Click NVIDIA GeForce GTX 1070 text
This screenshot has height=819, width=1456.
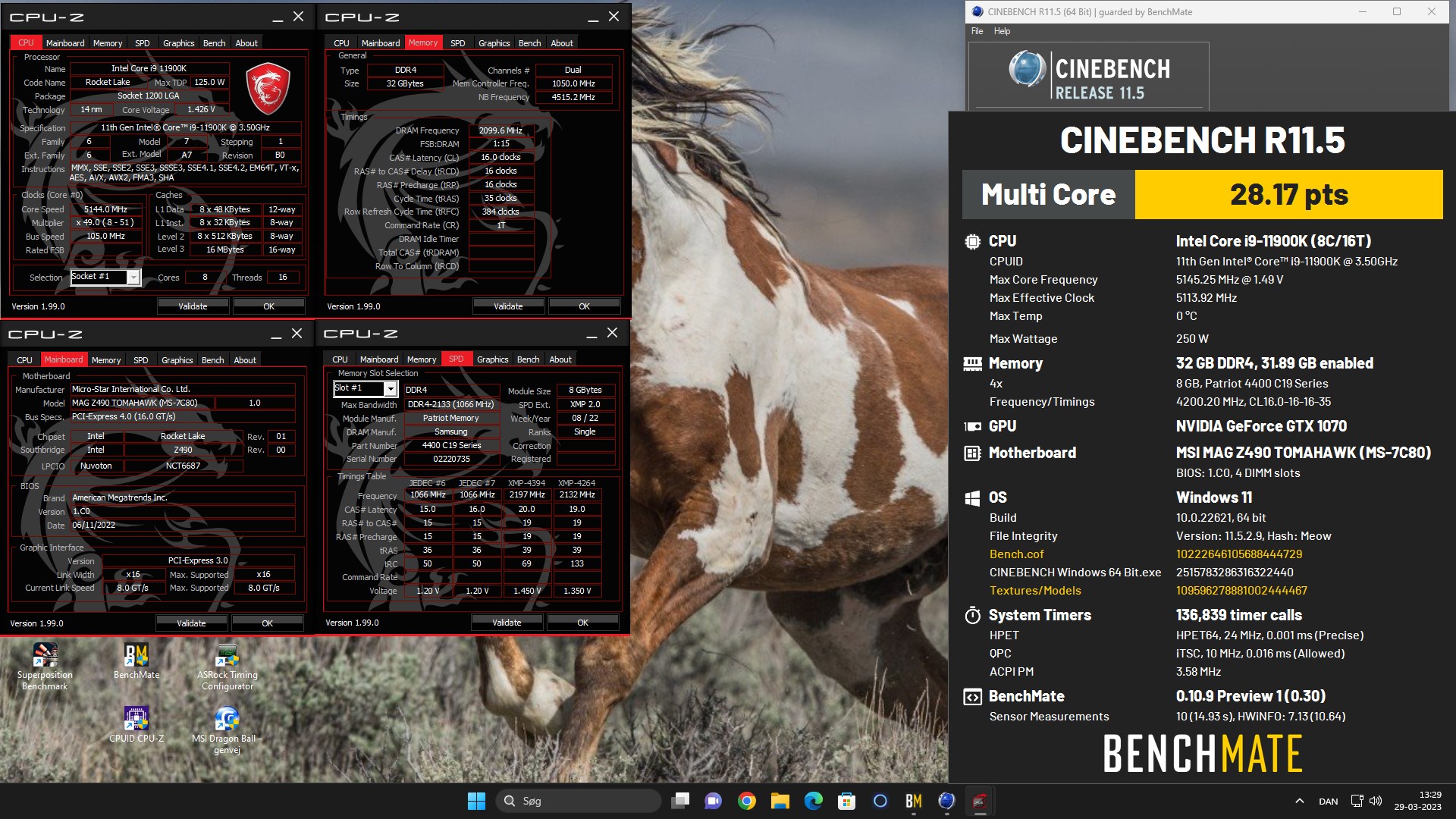[x=1261, y=426]
